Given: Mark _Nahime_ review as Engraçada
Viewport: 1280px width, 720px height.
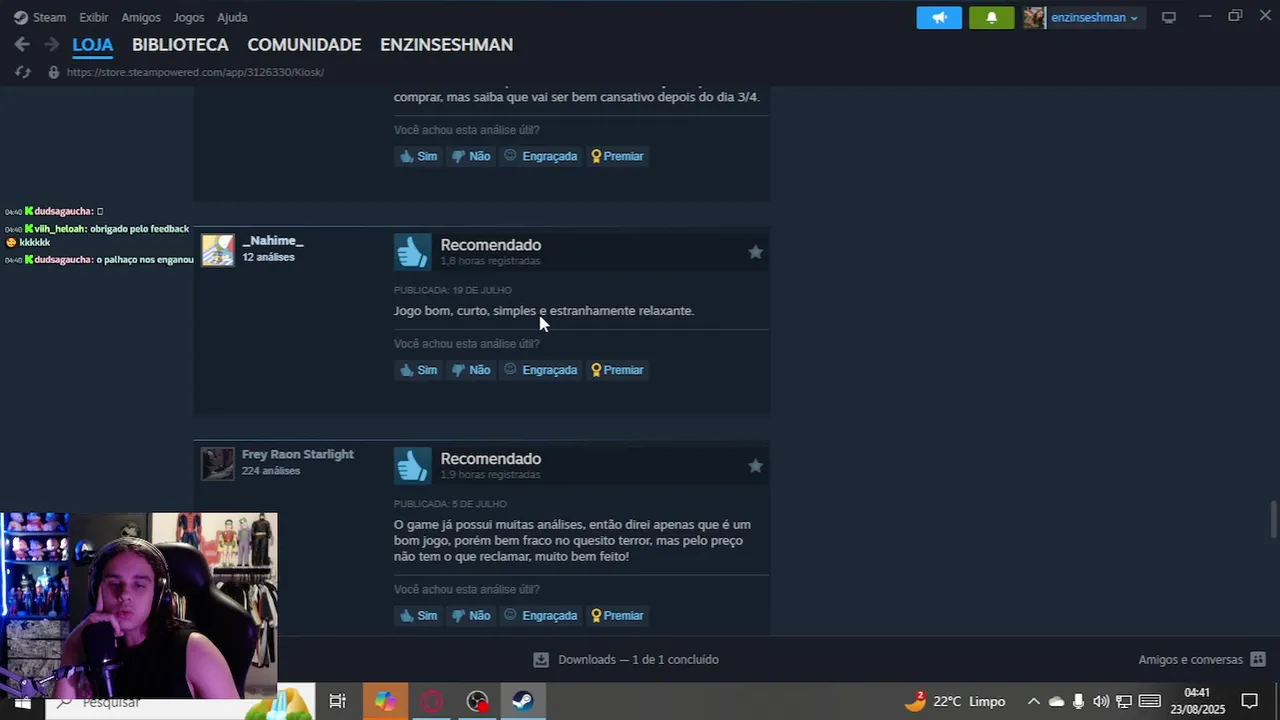Looking at the screenshot, I should click(540, 370).
